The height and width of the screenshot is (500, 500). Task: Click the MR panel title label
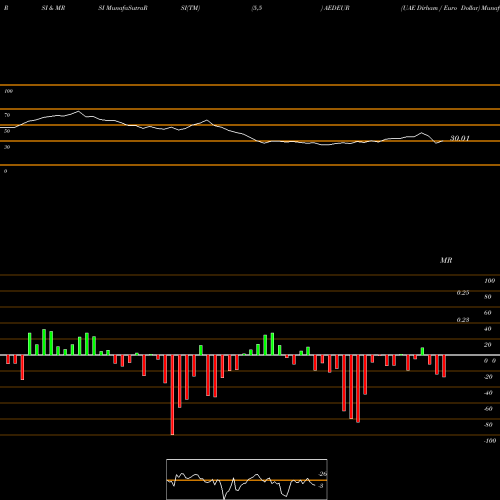pyautogui.click(x=446, y=260)
